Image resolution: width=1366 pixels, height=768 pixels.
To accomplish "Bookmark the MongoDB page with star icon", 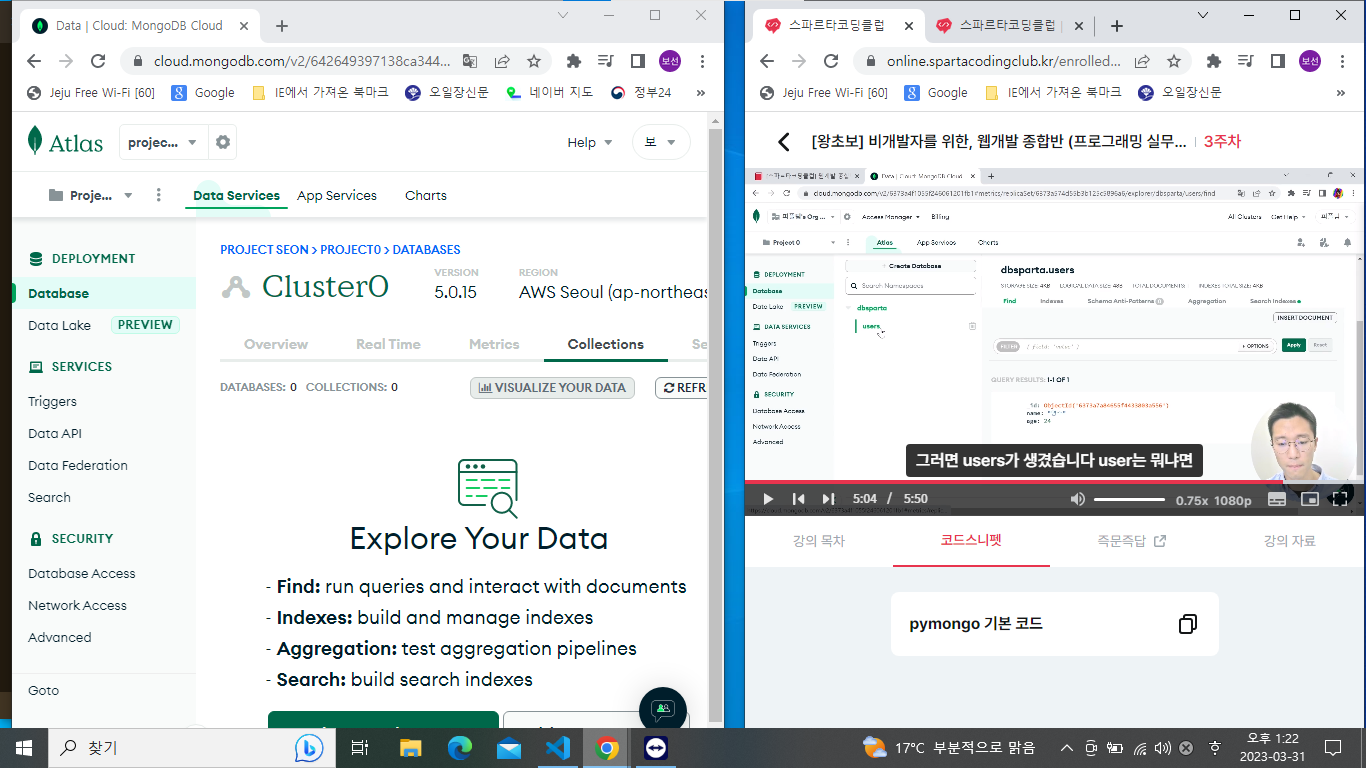I will (x=534, y=61).
